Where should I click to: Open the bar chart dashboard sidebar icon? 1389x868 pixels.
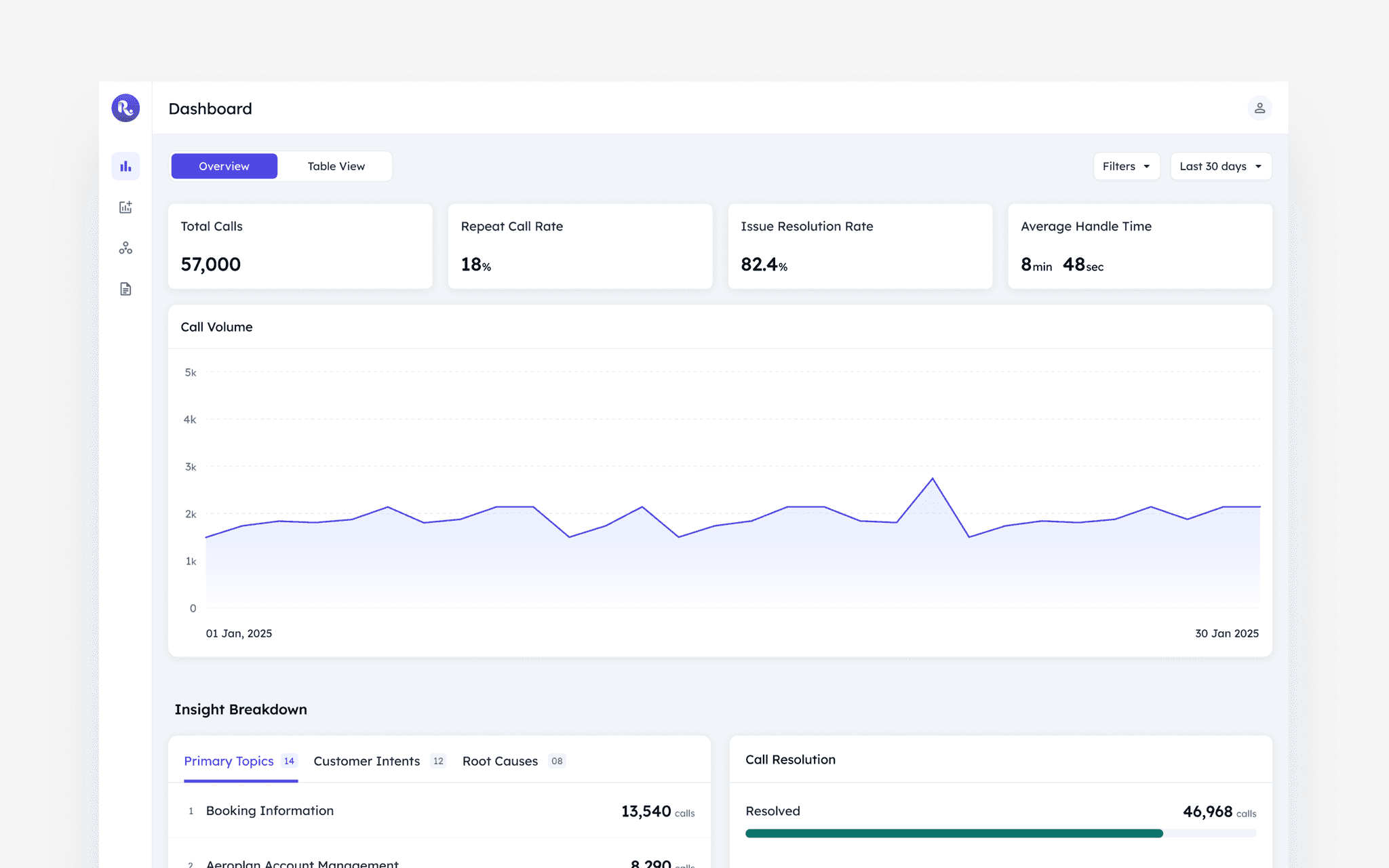click(x=125, y=166)
